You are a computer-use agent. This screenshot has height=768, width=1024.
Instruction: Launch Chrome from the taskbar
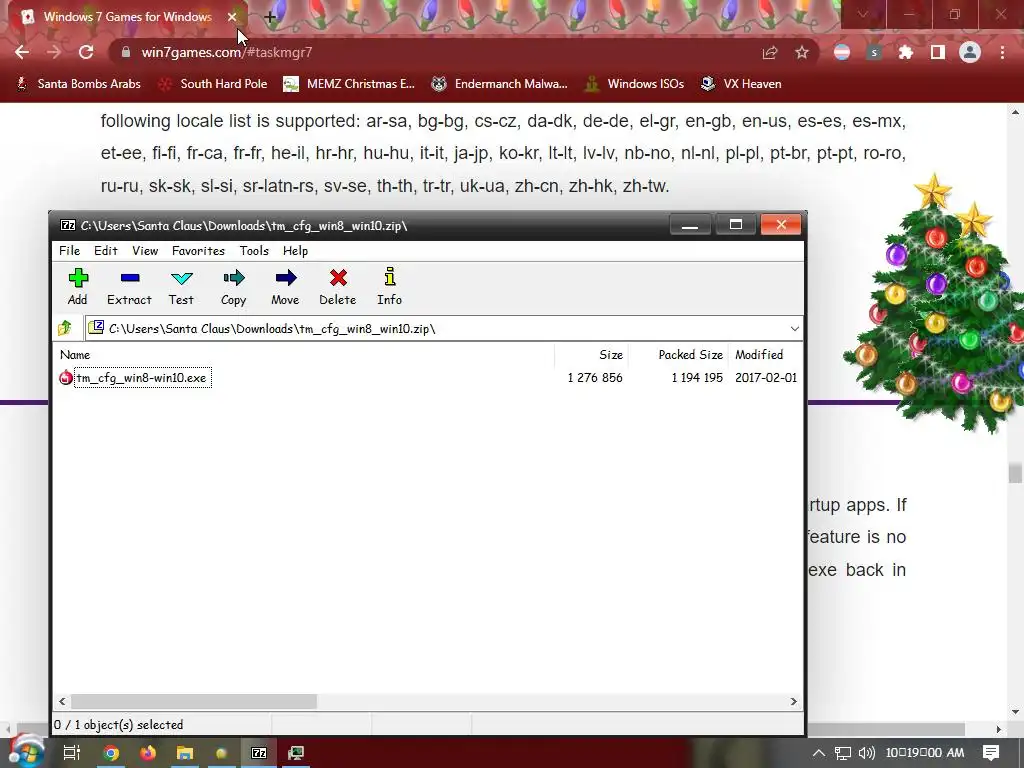(112, 753)
